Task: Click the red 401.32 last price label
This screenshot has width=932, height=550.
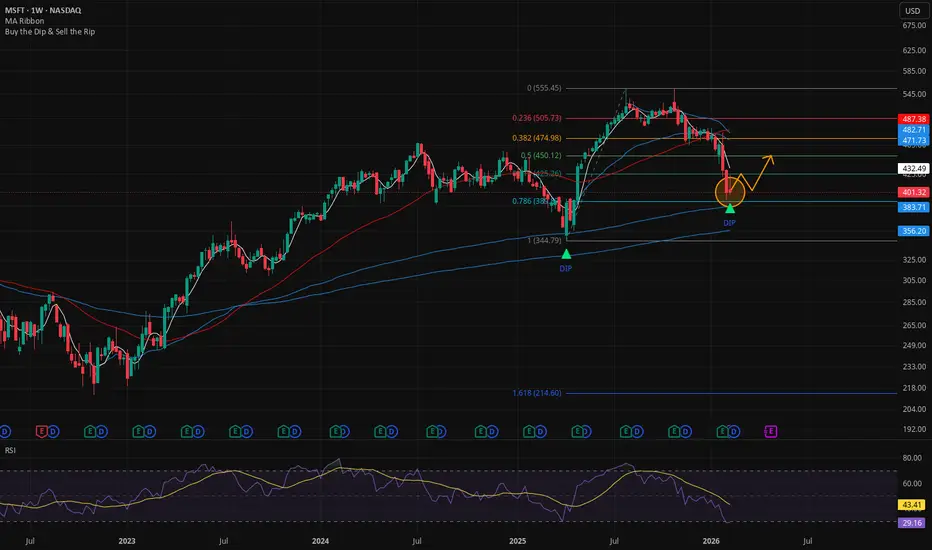Action: [x=913, y=192]
